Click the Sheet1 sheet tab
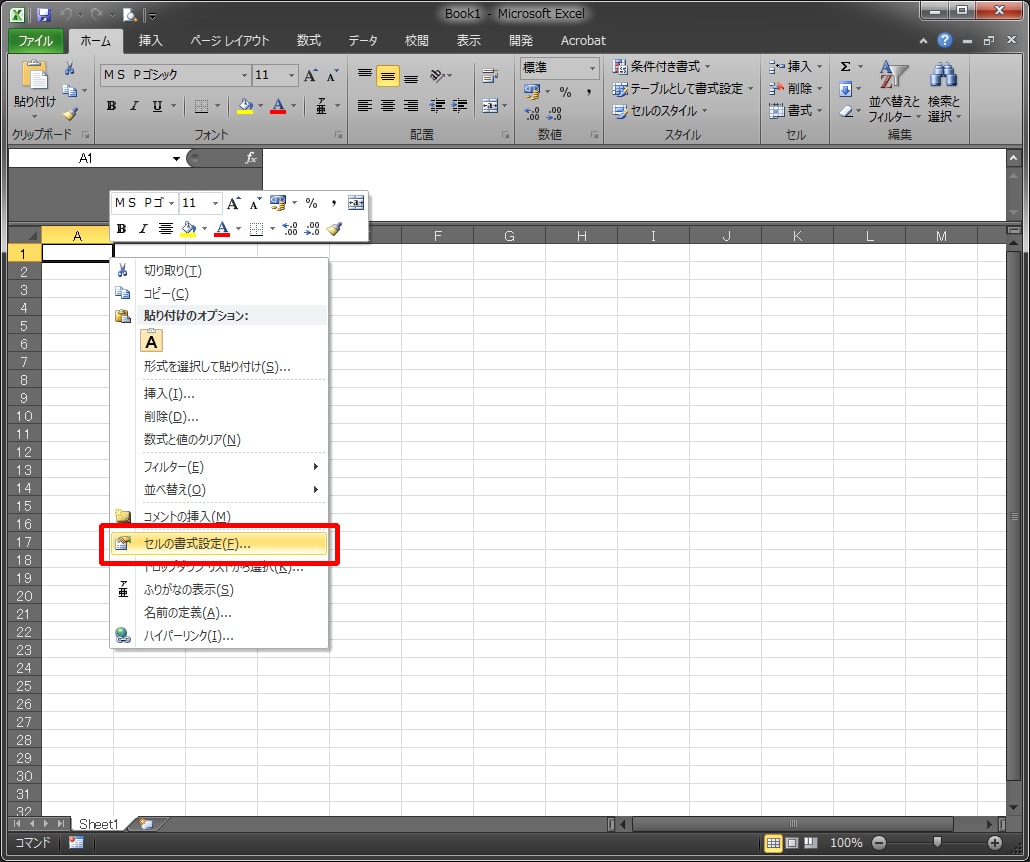Image resolution: width=1030 pixels, height=862 pixels. point(99,824)
